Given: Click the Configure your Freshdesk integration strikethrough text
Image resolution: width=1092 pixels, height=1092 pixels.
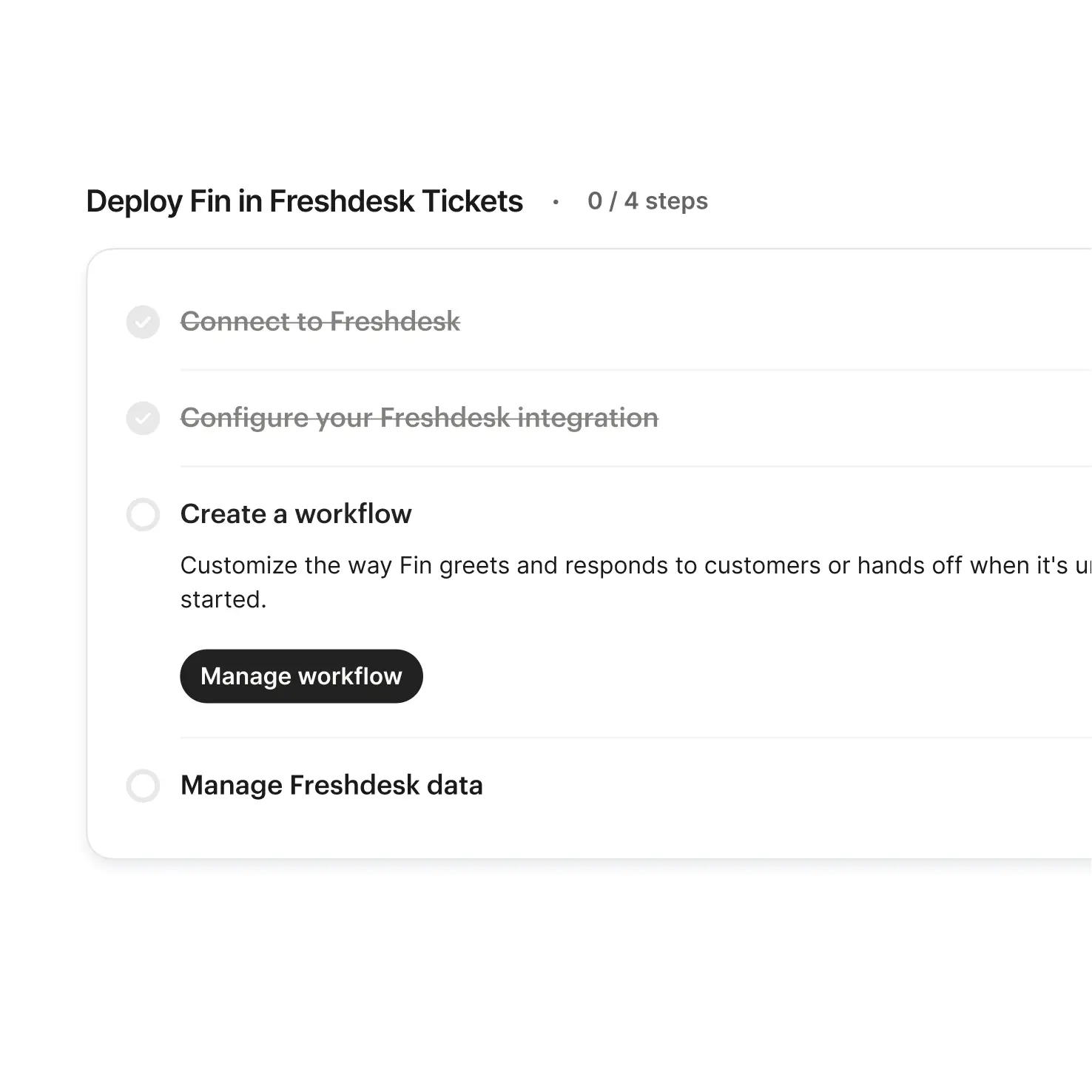Looking at the screenshot, I should click(x=419, y=418).
